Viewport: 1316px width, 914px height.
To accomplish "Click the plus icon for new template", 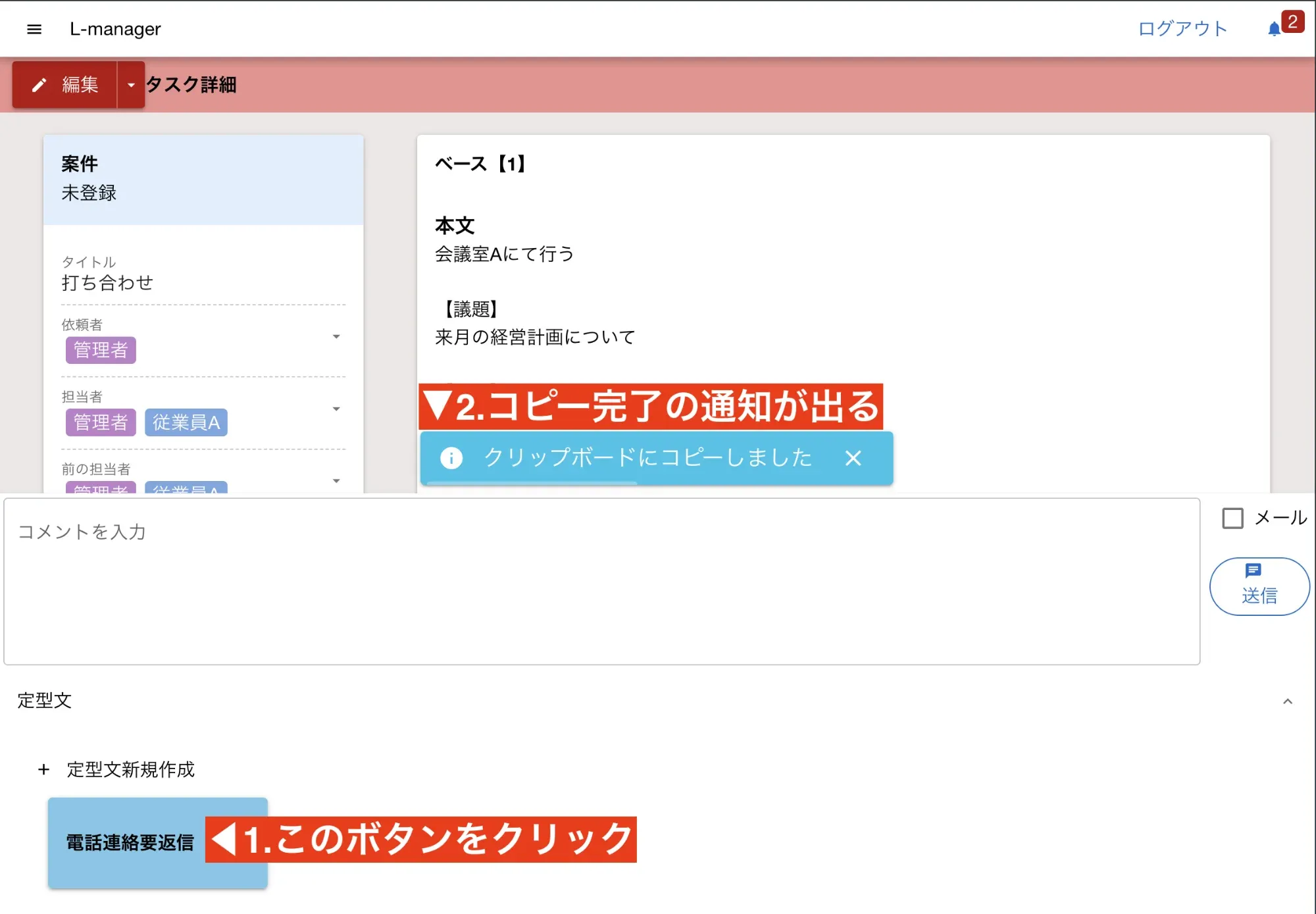I will click(x=43, y=769).
